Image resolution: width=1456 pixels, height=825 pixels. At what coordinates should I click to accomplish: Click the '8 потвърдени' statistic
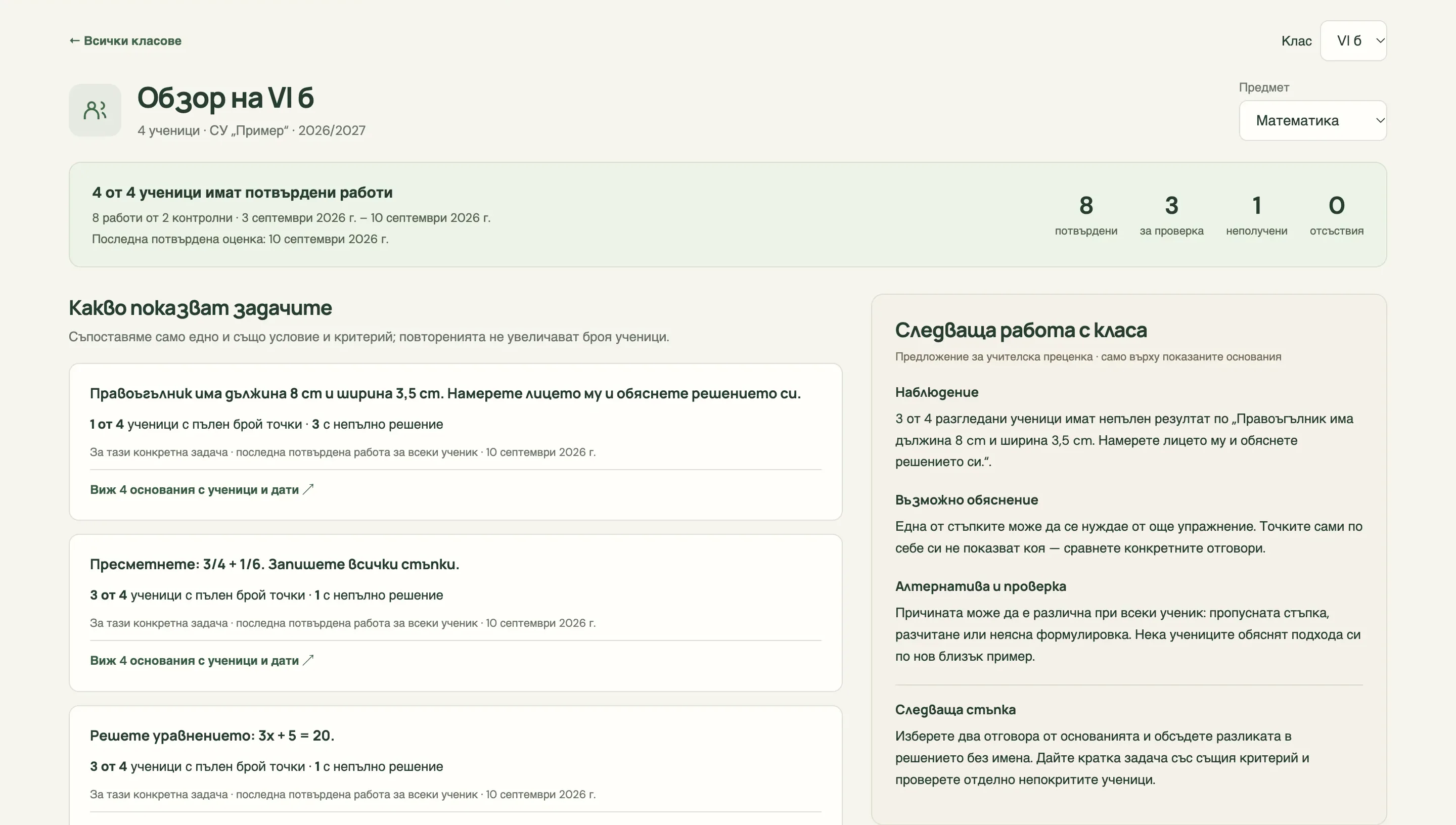click(x=1086, y=215)
